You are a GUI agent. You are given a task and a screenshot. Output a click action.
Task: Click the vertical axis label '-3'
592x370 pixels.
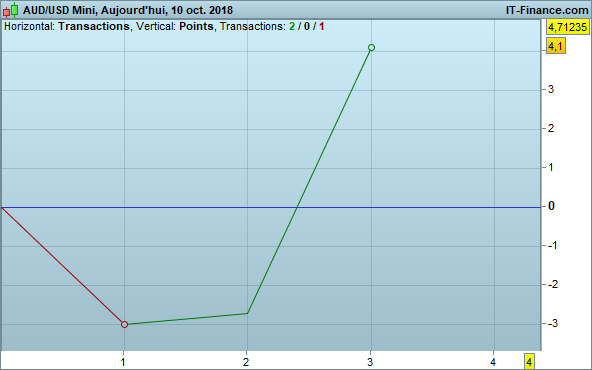coord(553,324)
